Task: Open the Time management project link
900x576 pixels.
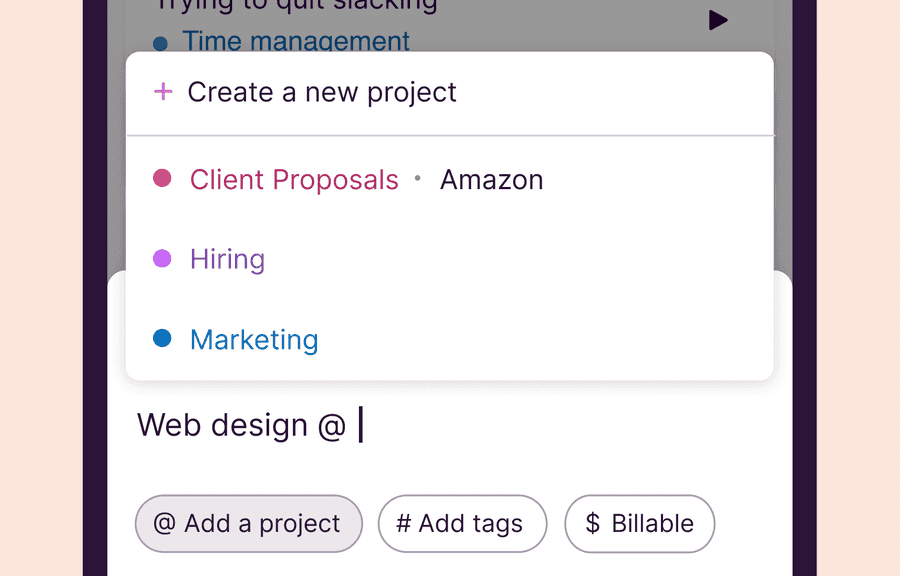Action: (x=295, y=42)
